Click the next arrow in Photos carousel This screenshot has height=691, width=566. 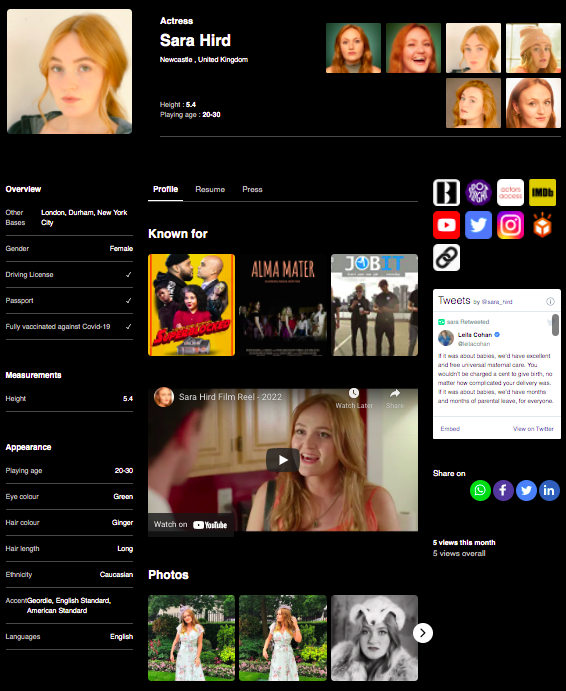pyautogui.click(x=423, y=633)
